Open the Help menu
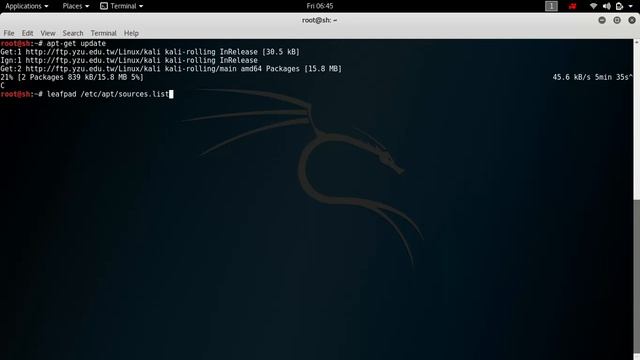Screen dimensions: 640x360 [131, 33]
